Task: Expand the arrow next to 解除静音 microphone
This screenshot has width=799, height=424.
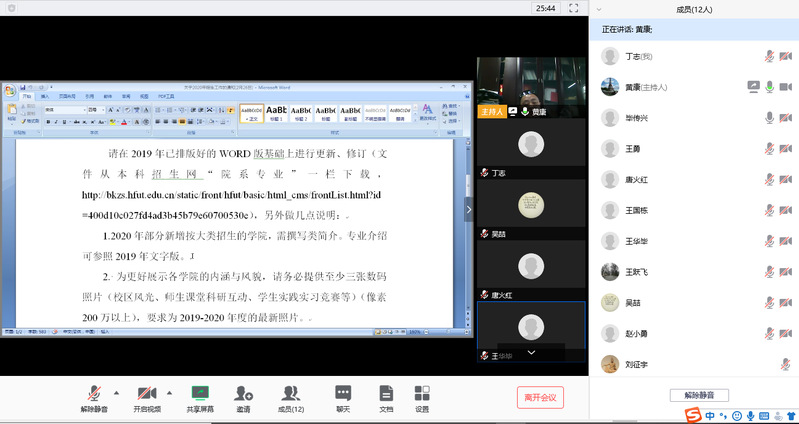Action: point(115,392)
